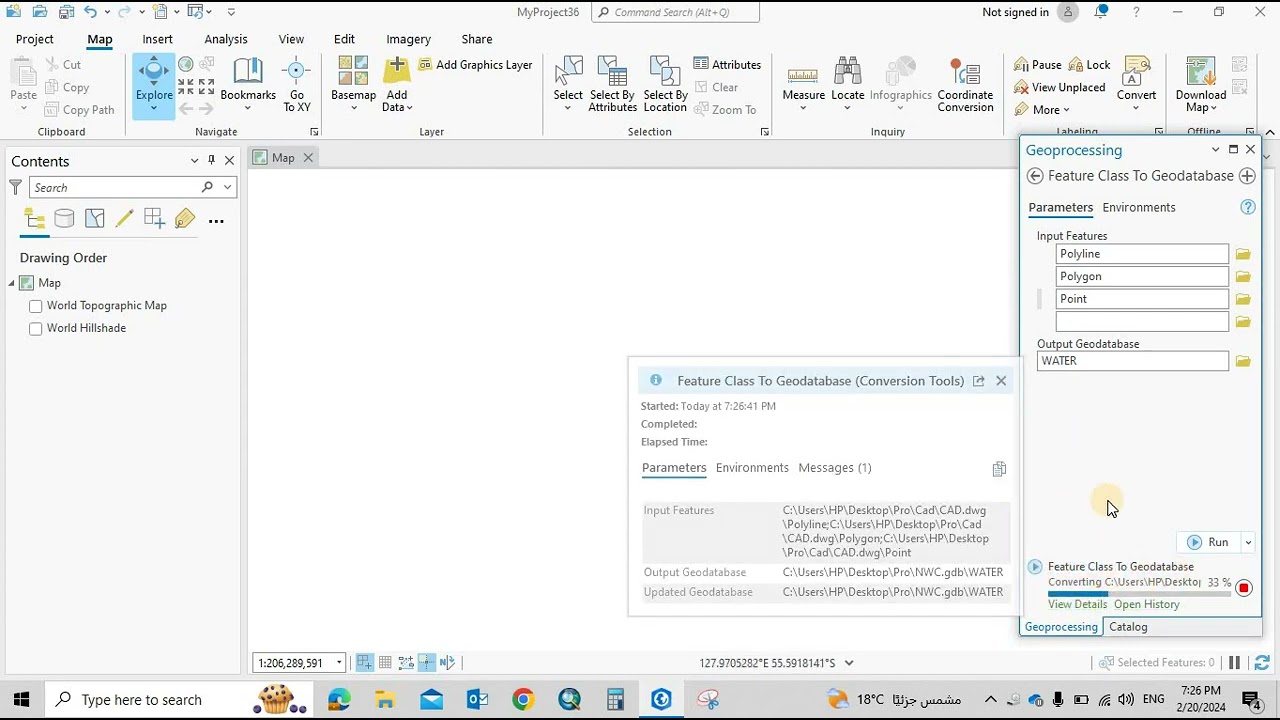Toggle World Topographic Map layer visibility
This screenshot has width=1280, height=720.
[x=36, y=306]
